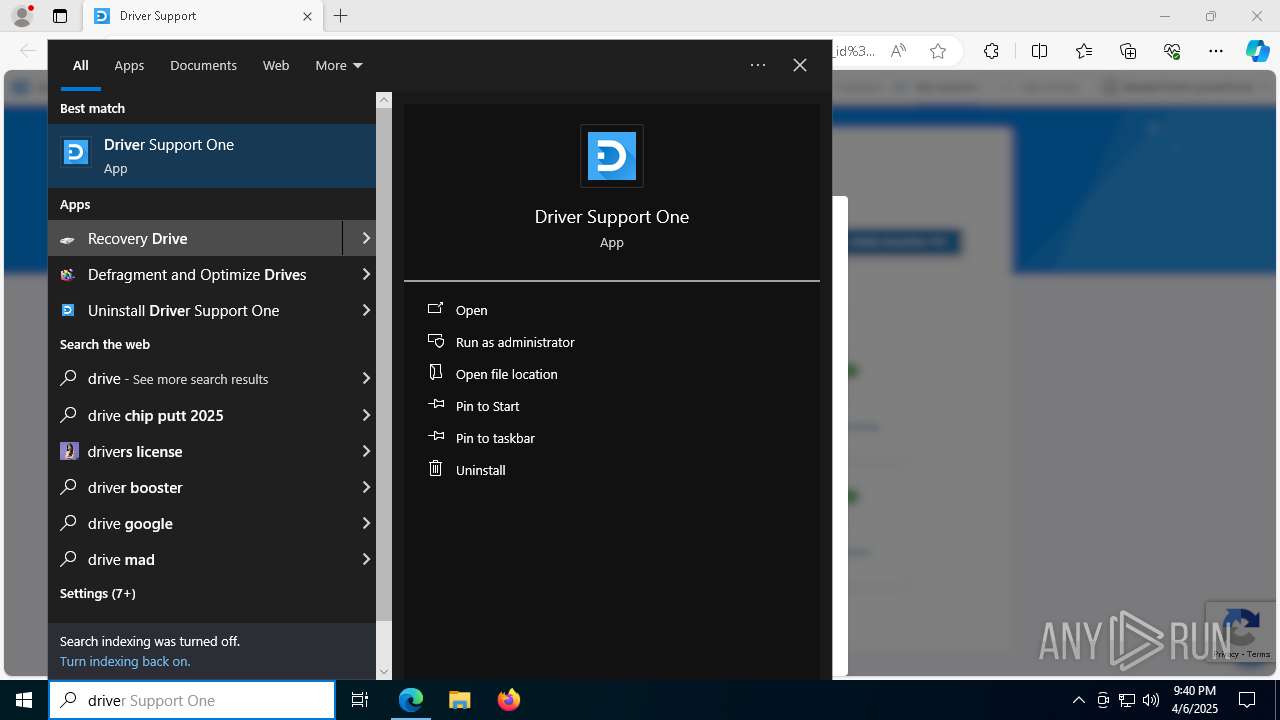Switch to the Web search tab
Image resolution: width=1280 pixels, height=720 pixels.
point(276,65)
